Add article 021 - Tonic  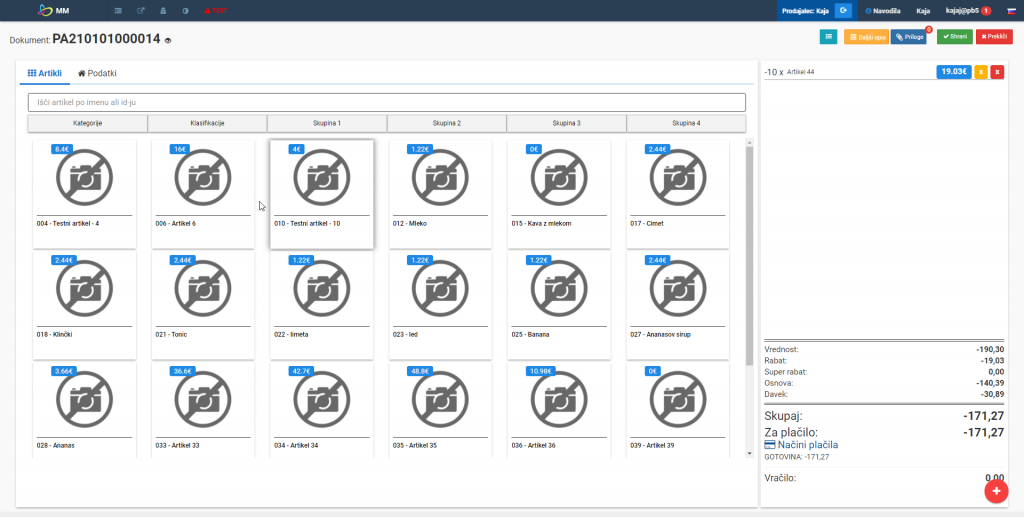pos(203,305)
